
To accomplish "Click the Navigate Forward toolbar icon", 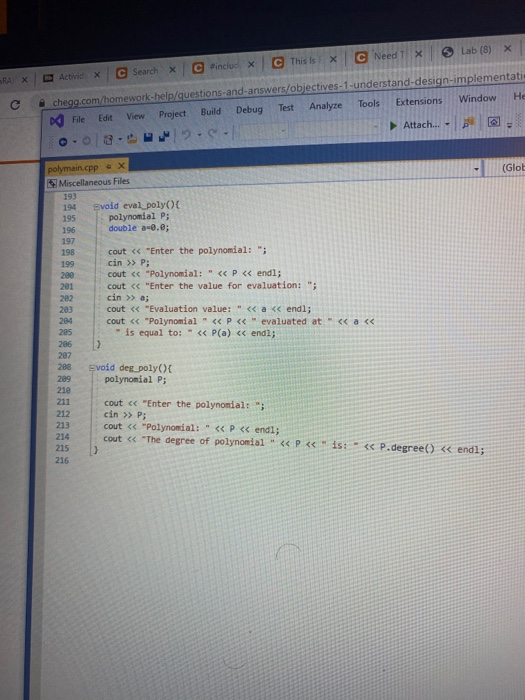I will coord(87,141).
